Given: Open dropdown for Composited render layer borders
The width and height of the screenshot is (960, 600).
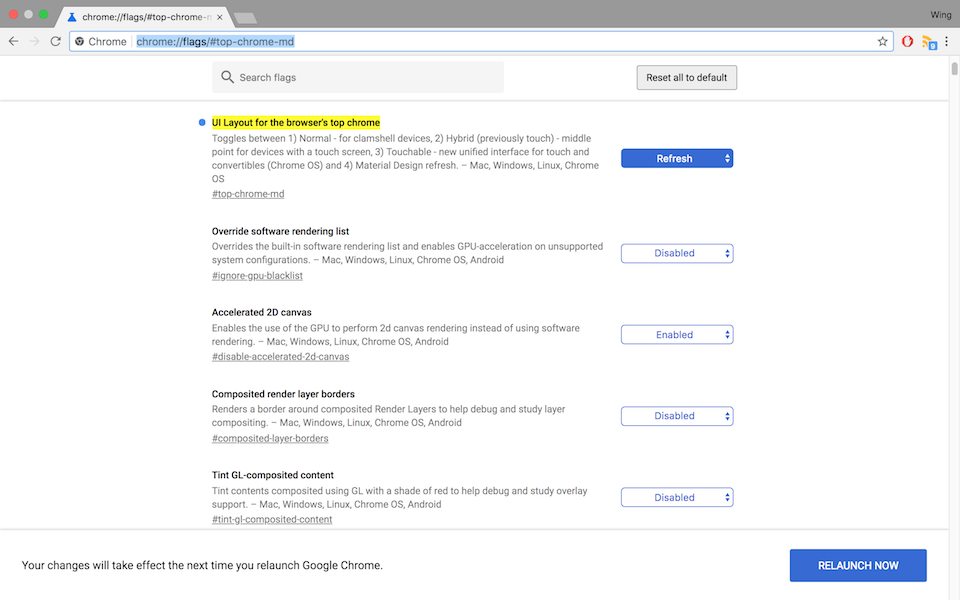Looking at the screenshot, I should [677, 416].
